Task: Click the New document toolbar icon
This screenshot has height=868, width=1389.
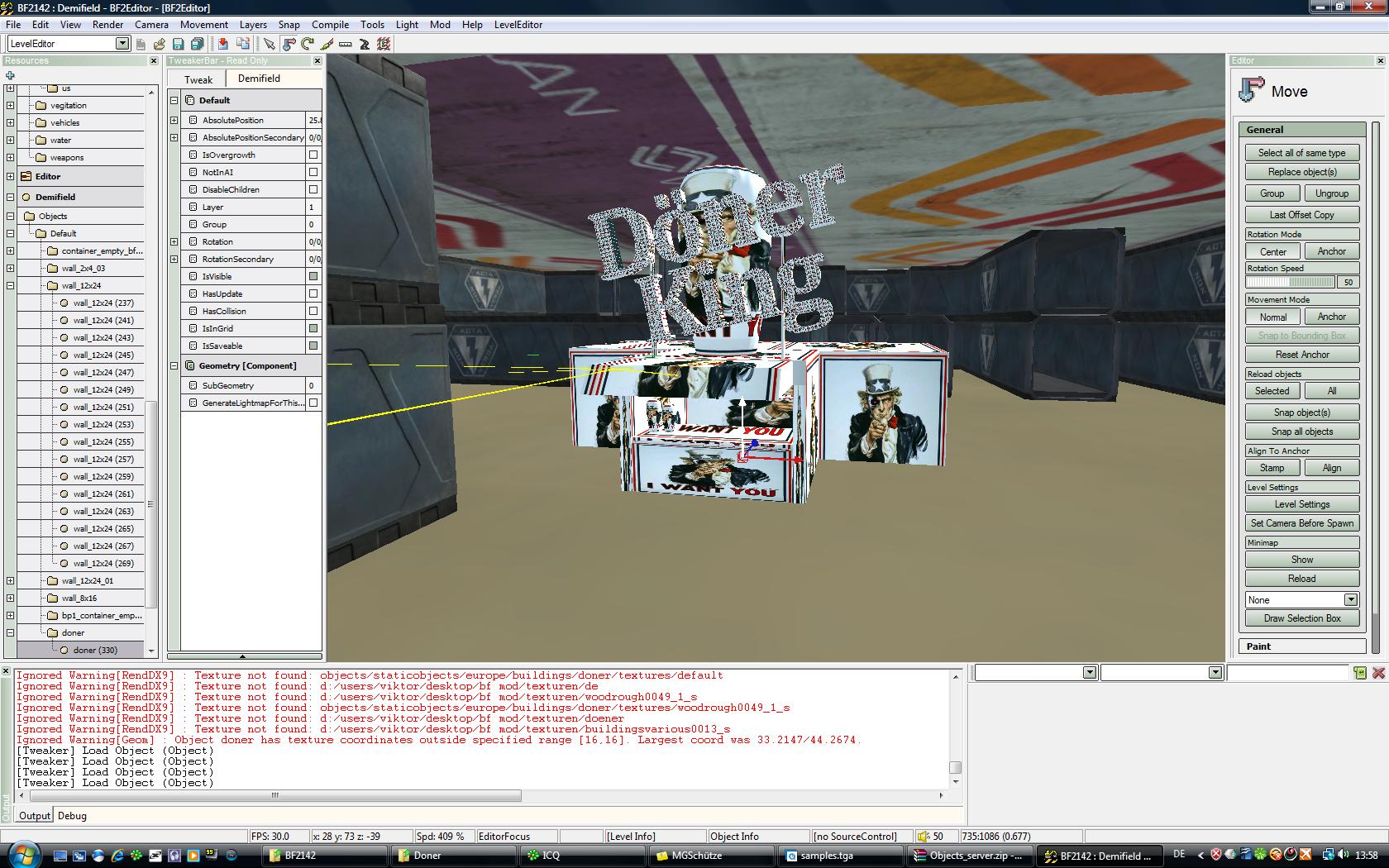Action: coord(141,44)
